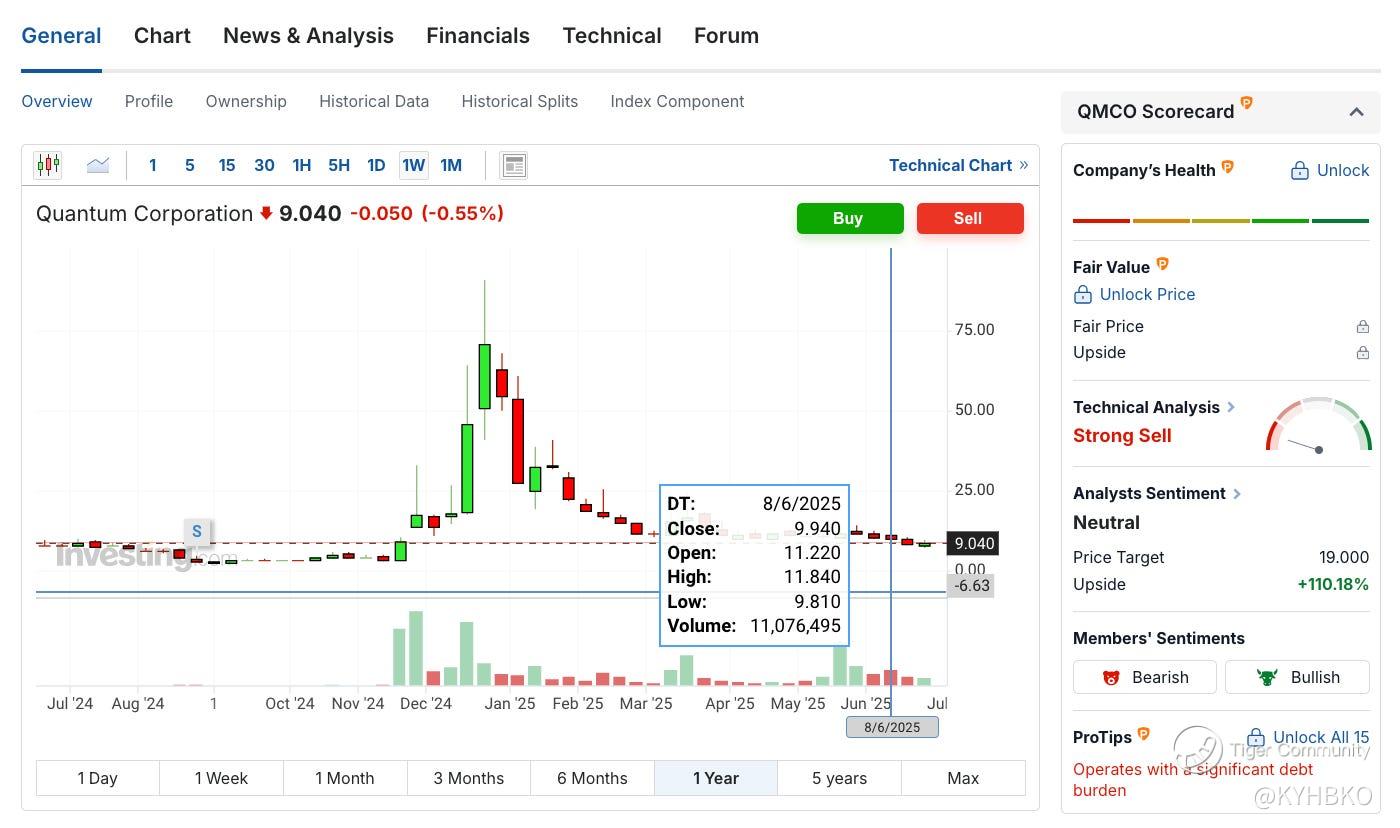Click the Technical Analysis gauge dial
This screenshot has height=828, width=1400.
[1318, 426]
